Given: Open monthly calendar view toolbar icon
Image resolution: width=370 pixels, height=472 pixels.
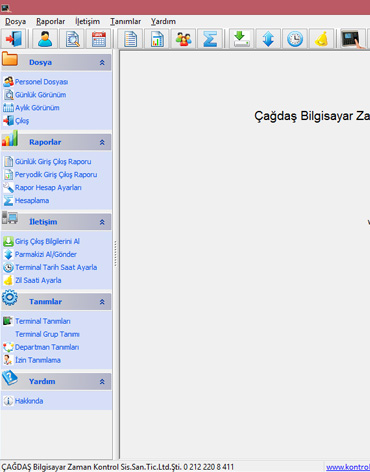Looking at the screenshot, I should (x=99, y=39).
